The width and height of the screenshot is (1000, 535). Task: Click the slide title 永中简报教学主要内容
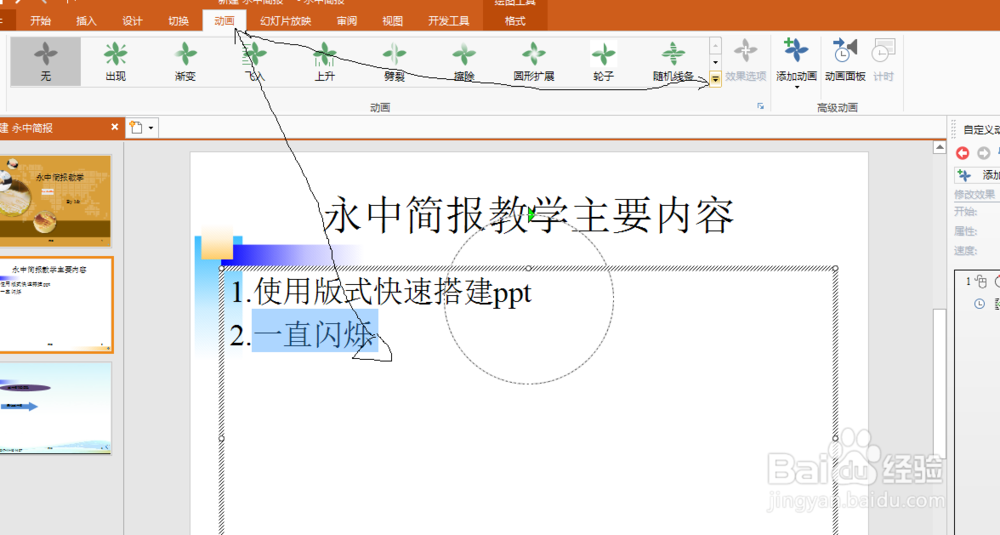(x=529, y=215)
